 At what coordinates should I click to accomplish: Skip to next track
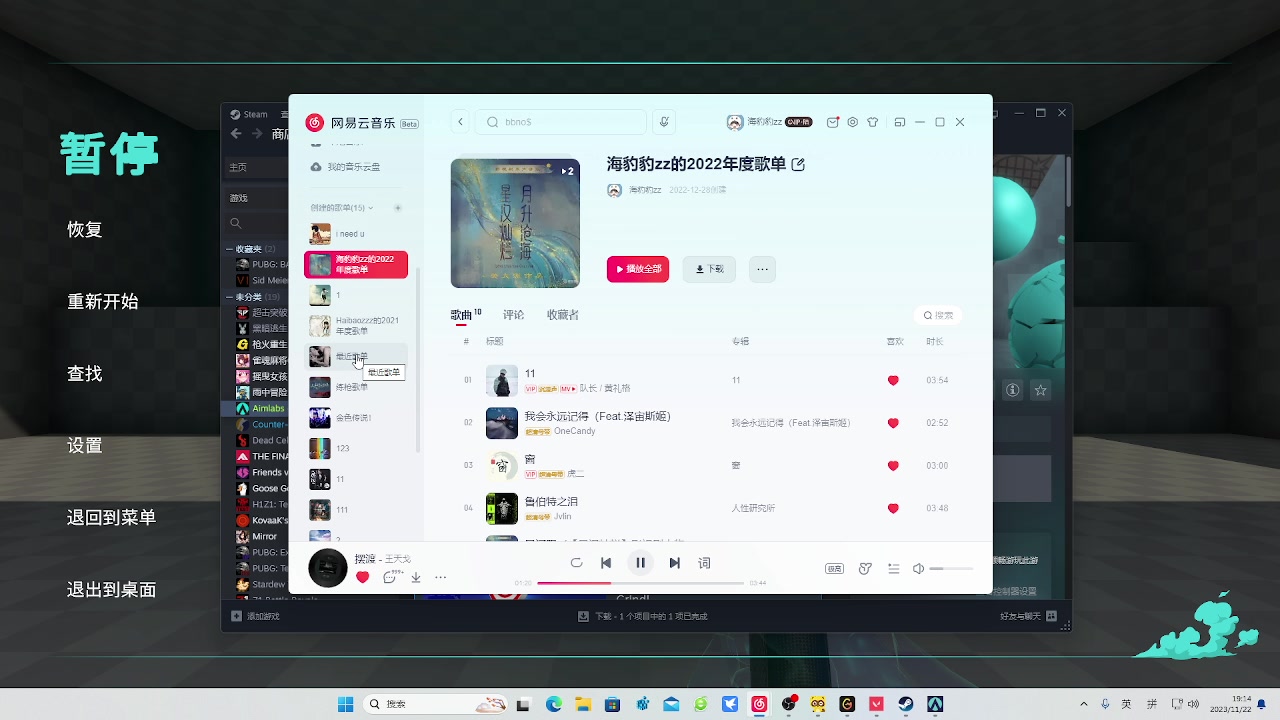pos(674,563)
